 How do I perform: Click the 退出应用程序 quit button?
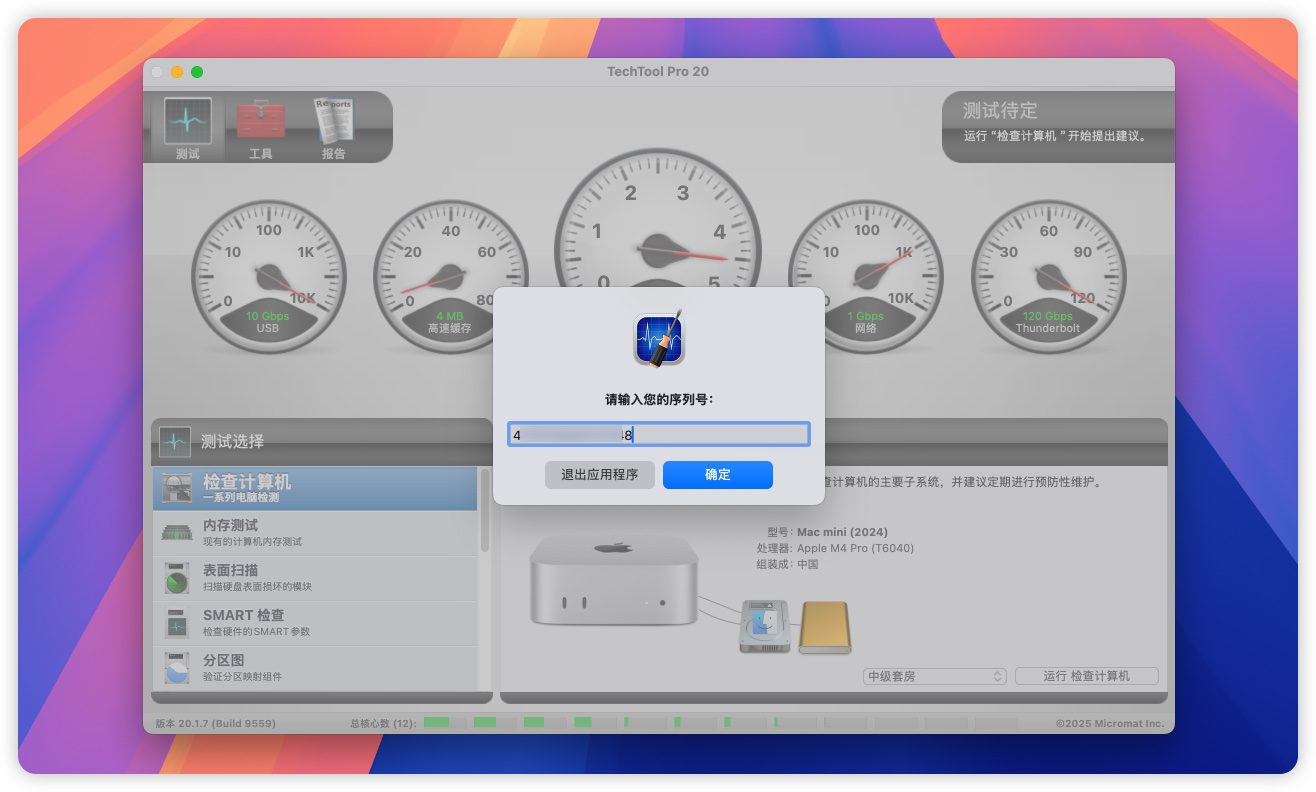(600, 475)
